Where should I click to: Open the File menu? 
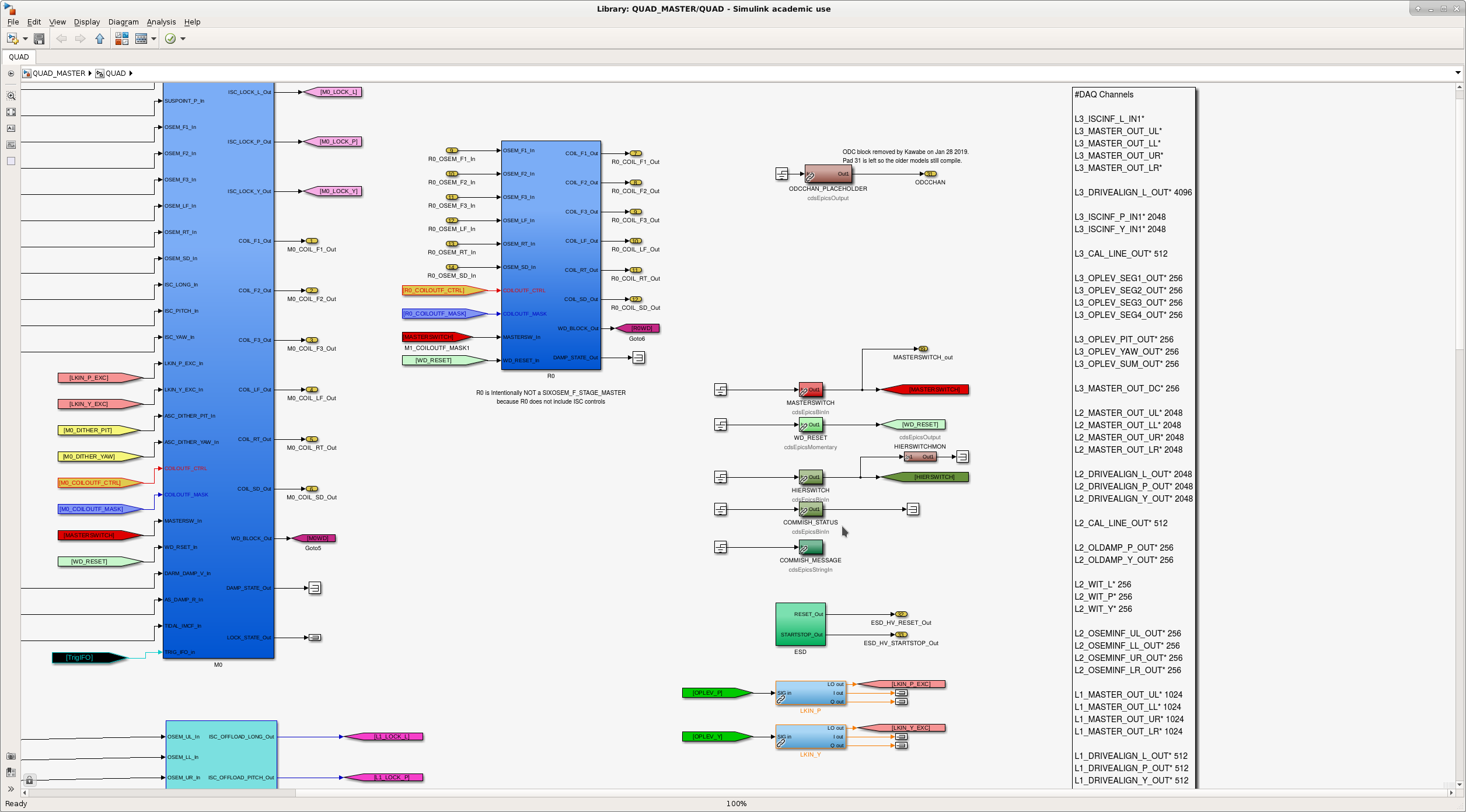point(13,22)
